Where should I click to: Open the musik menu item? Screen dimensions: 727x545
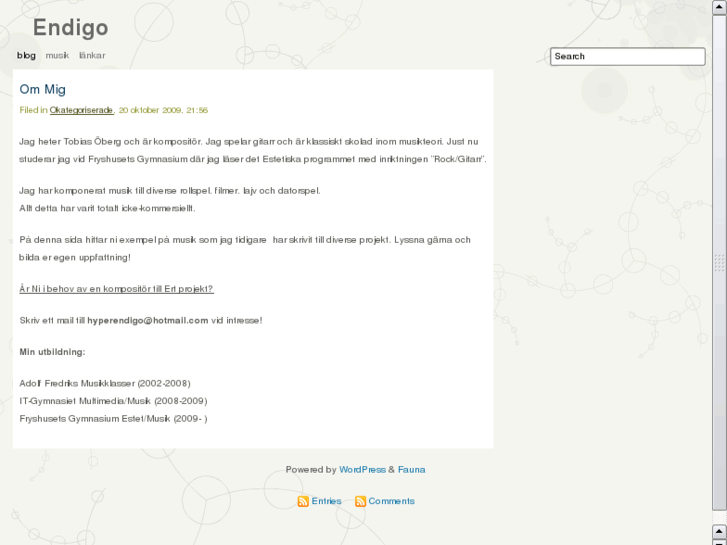tap(57, 55)
